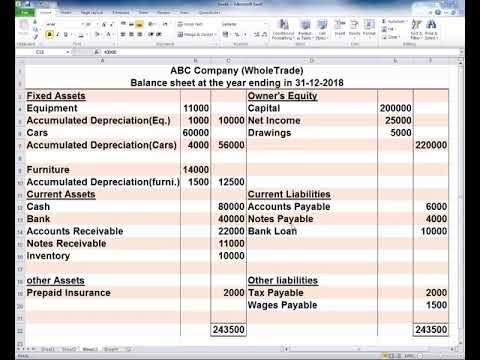
Task: Click the AutoSum button
Action: pyautogui.click(x=395, y=21)
